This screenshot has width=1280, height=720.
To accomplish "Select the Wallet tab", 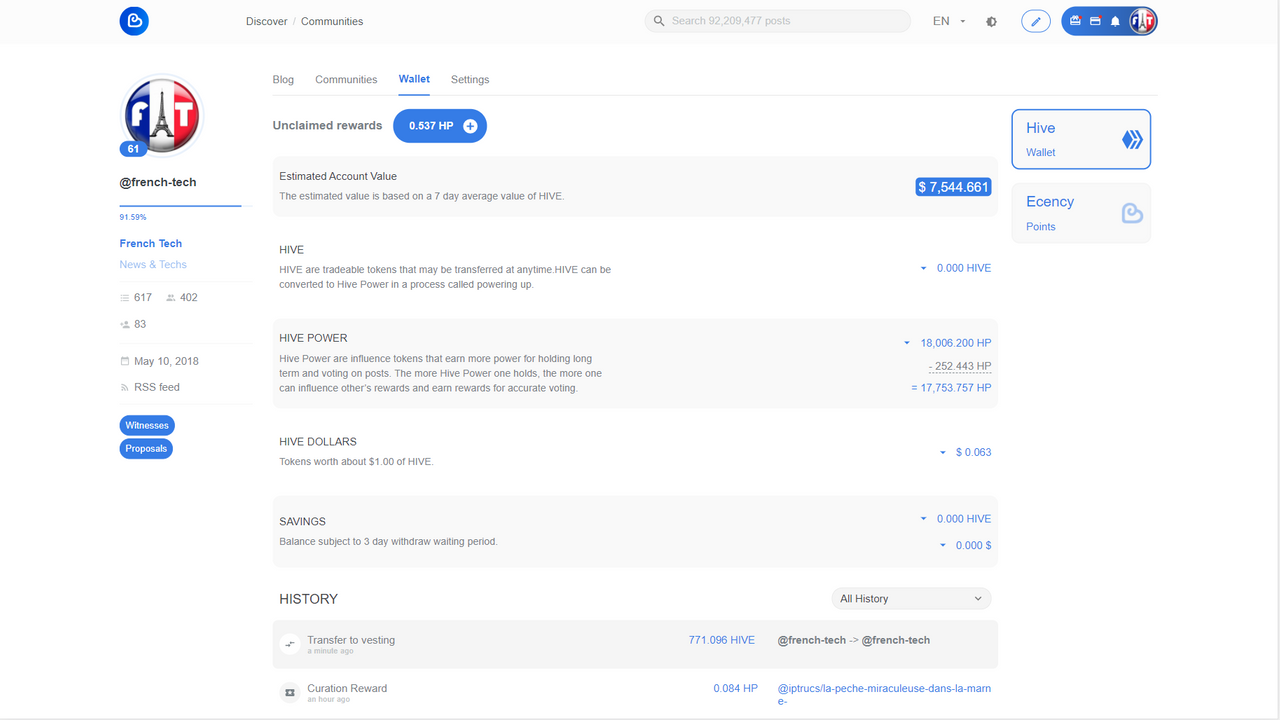I will pyautogui.click(x=414, y=79).
